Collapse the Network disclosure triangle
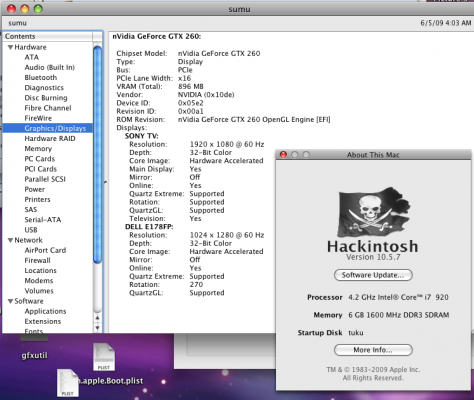 coord(10,240)
